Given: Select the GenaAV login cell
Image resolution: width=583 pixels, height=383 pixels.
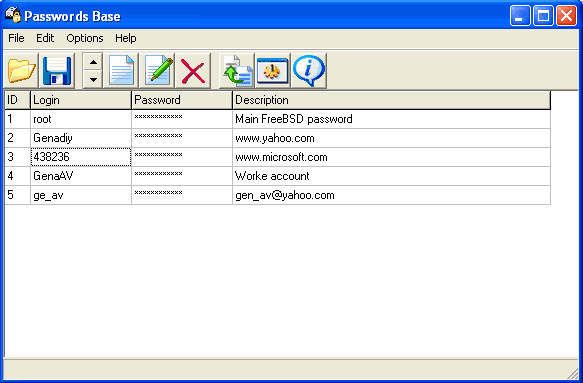Looking at the screenshot, I should click(81, 176).
